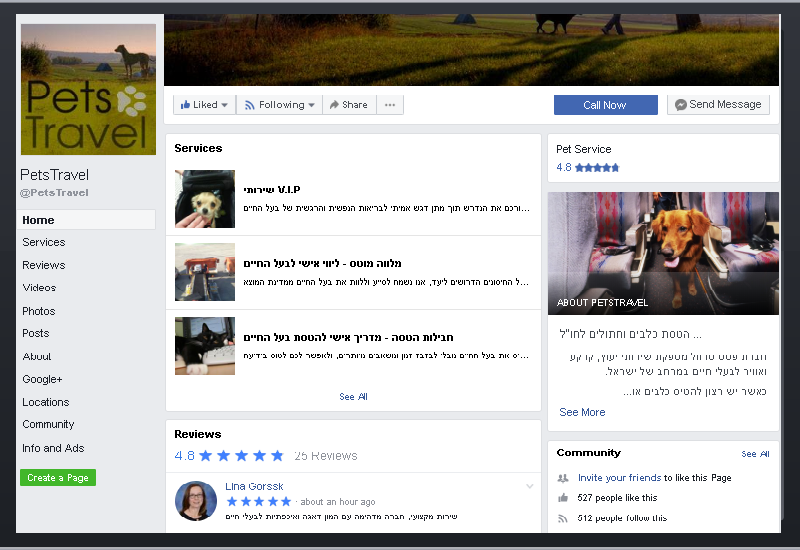800x550 pixels.
Task: Click the Send Message button
Action: pos(718,105)
